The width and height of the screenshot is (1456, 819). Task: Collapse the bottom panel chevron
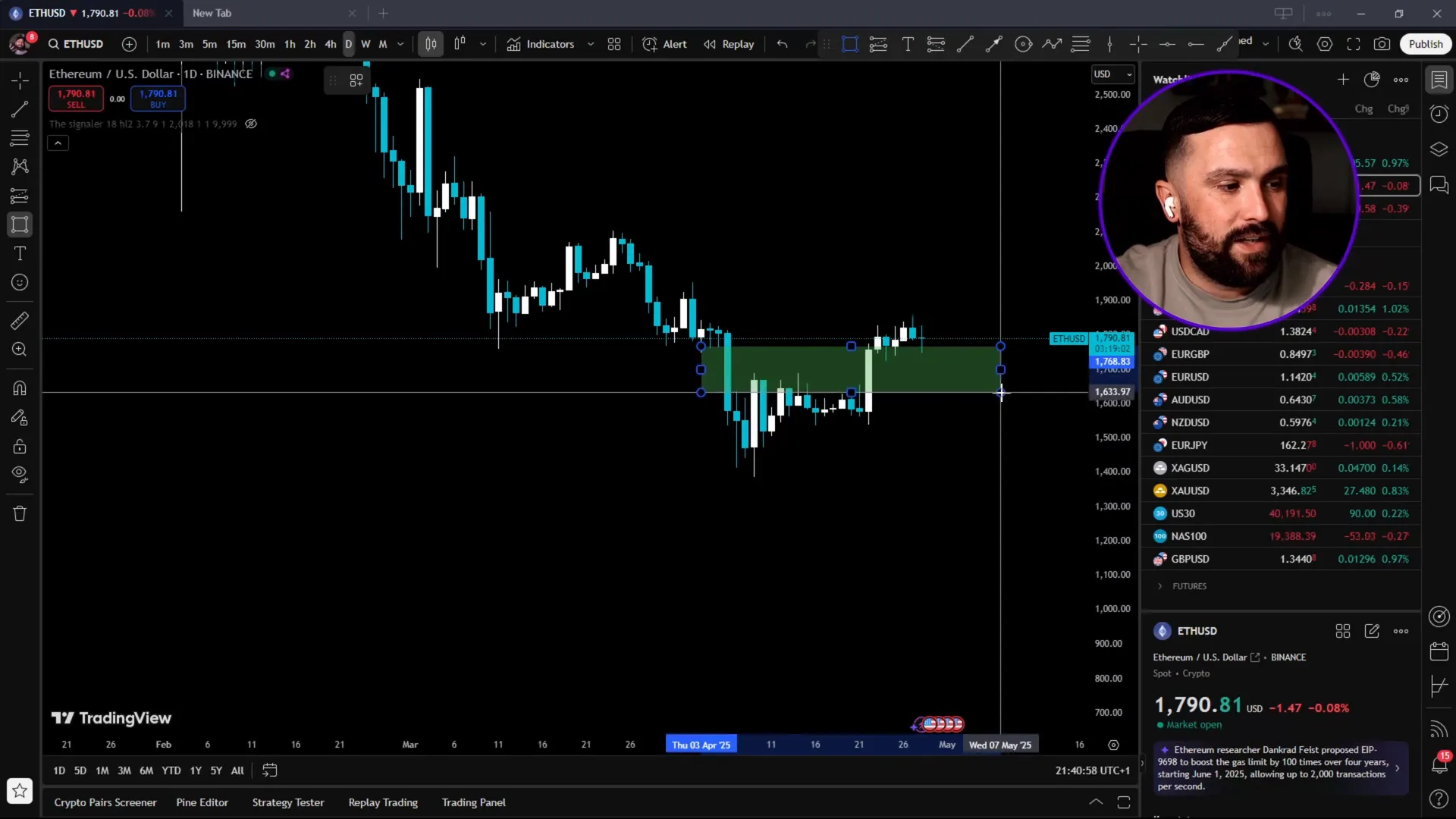[x=1096, y=802]
